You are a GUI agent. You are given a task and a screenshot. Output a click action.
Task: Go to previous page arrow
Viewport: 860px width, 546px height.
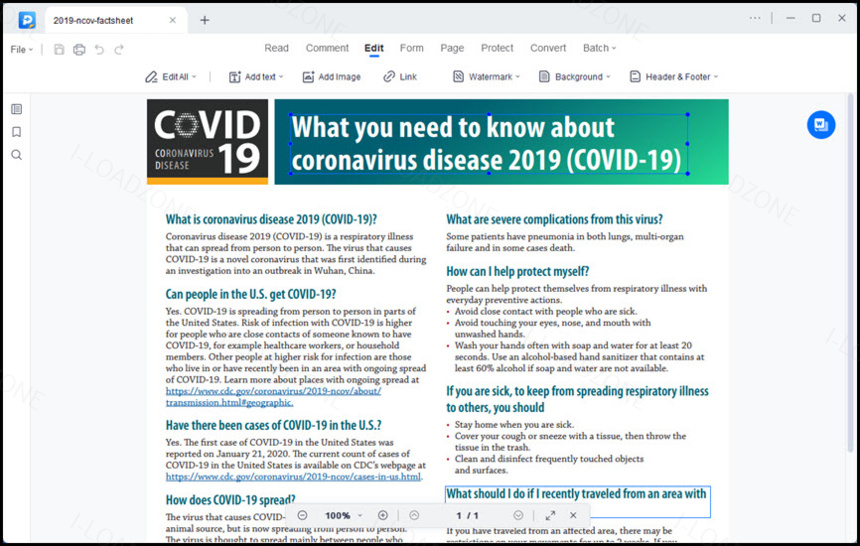414,515
